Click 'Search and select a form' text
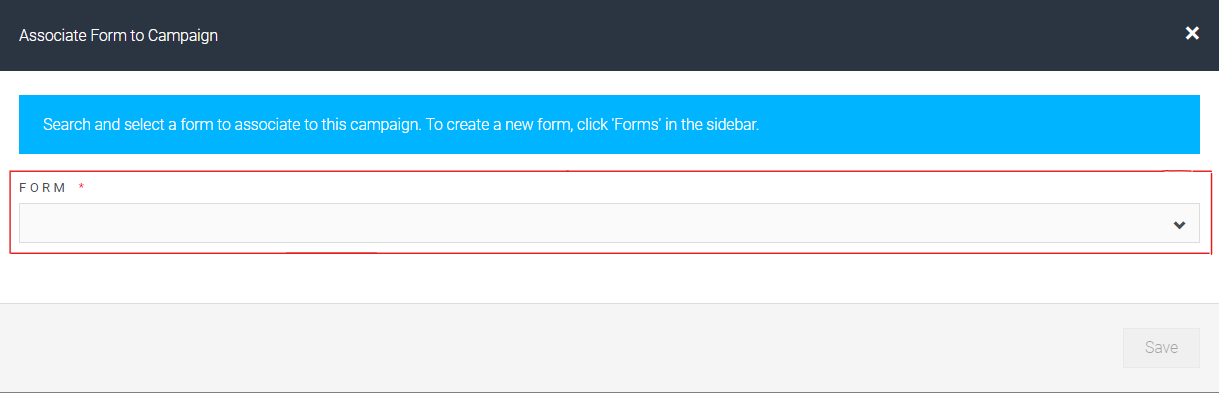The height and width of the screenshot is (393, 1219). tap(122, 126)
